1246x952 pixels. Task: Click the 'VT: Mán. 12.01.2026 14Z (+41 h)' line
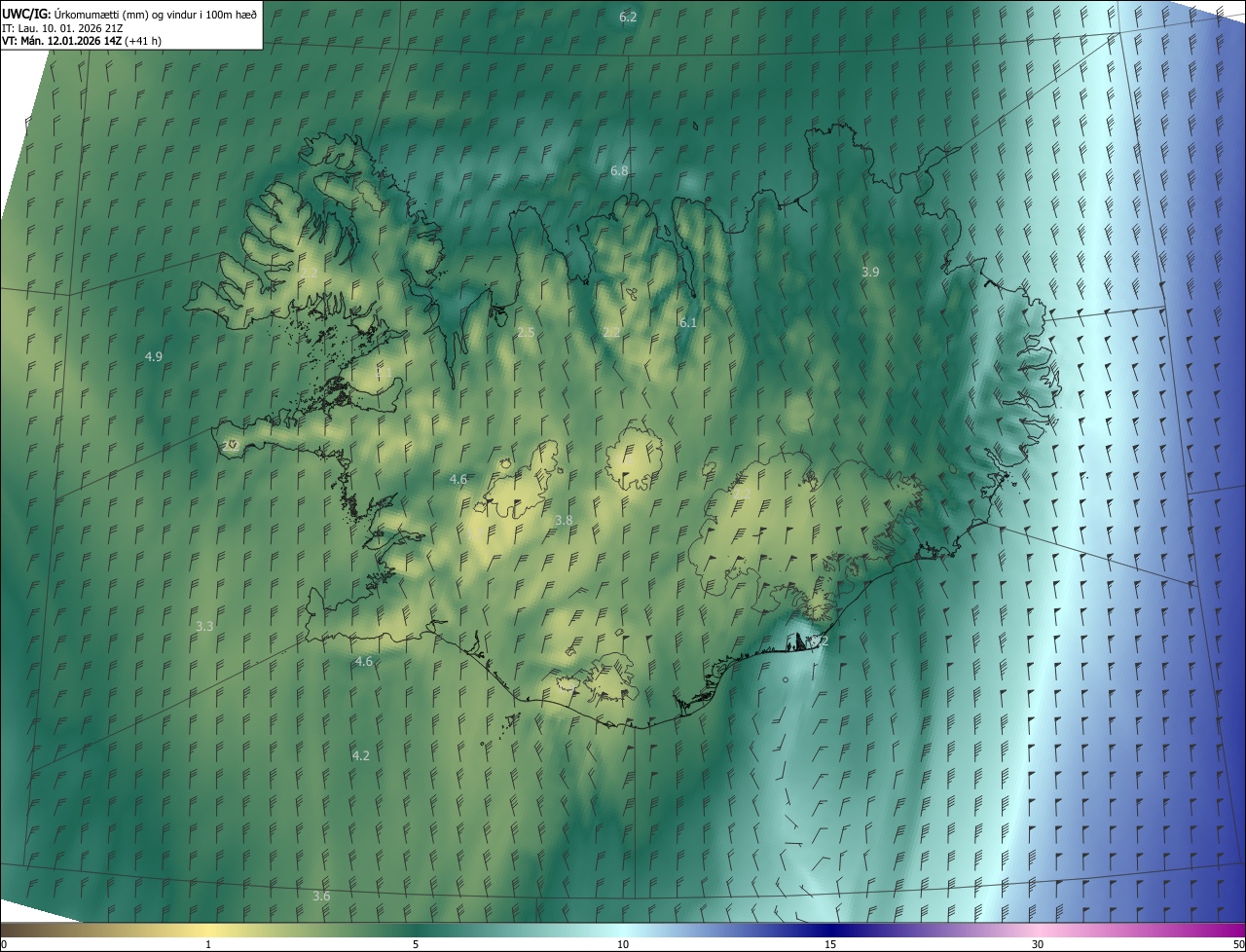[x=82, y=41]
